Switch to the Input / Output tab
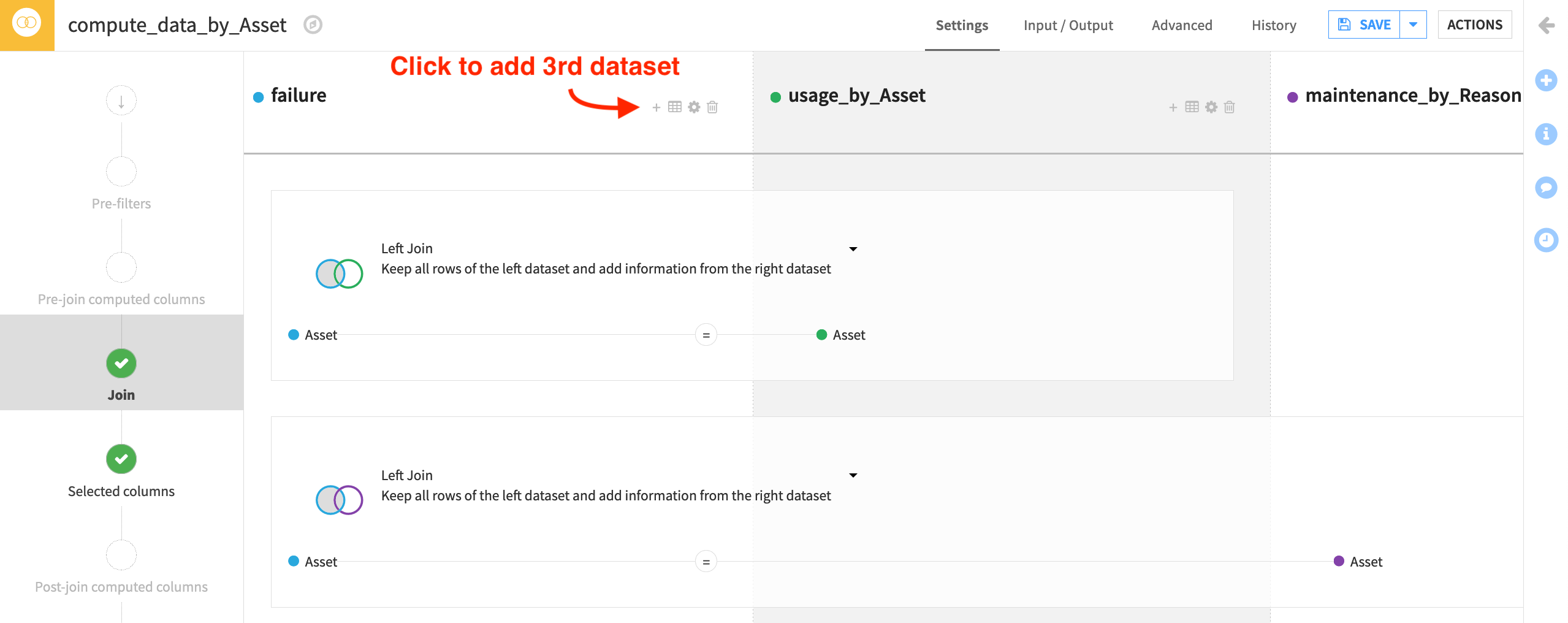This screenshot has width=1568, height=623. click(x=1068, y=25)
